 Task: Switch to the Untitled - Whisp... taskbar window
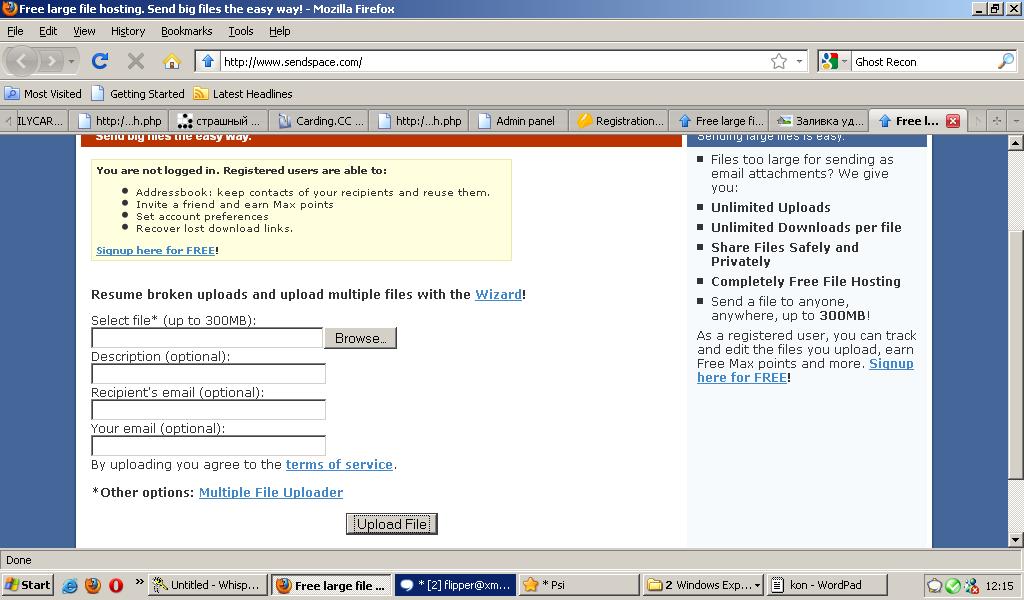click(x=208, y=585)
